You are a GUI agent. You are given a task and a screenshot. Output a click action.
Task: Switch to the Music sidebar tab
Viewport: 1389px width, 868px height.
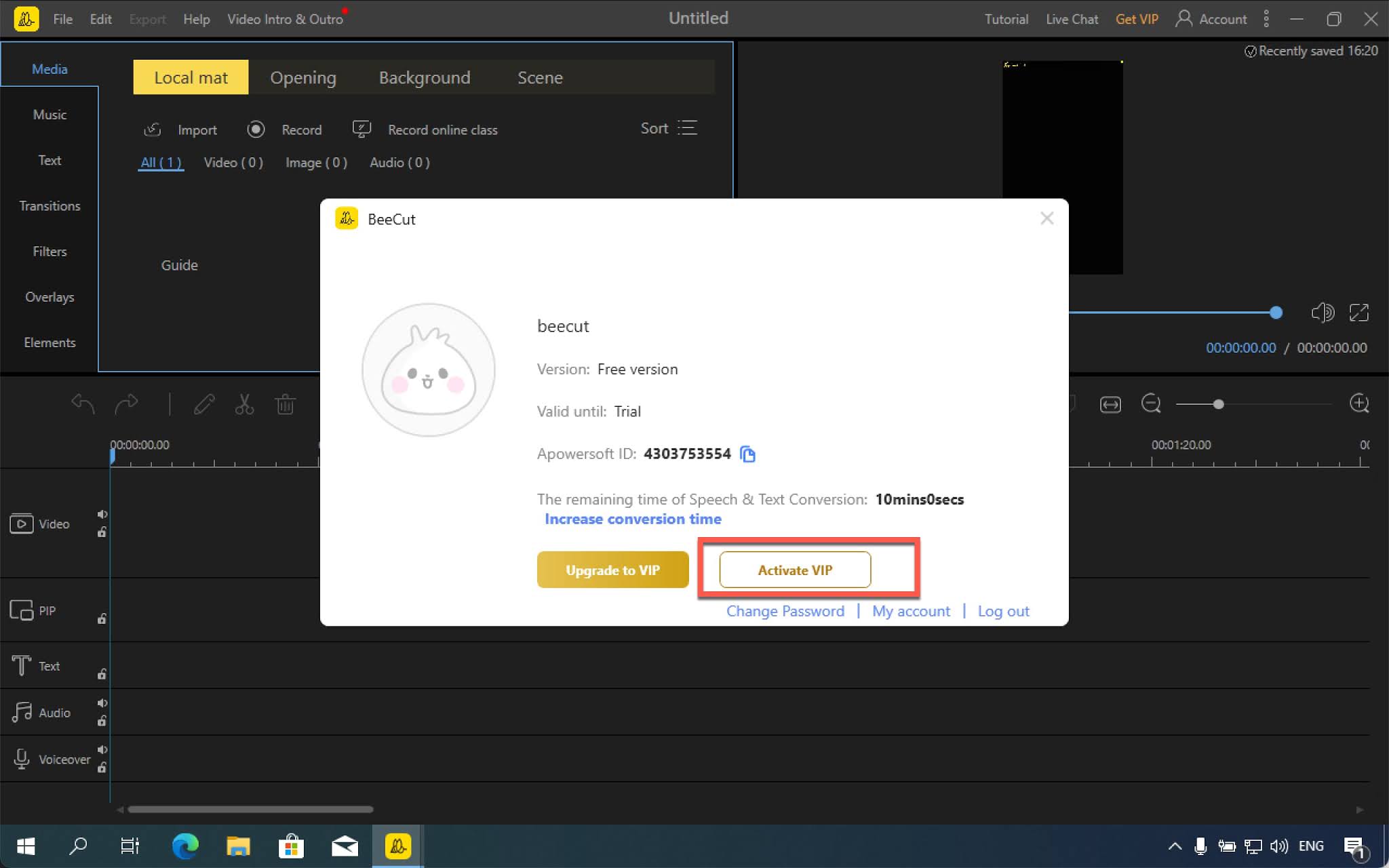(x=50, y=115)
